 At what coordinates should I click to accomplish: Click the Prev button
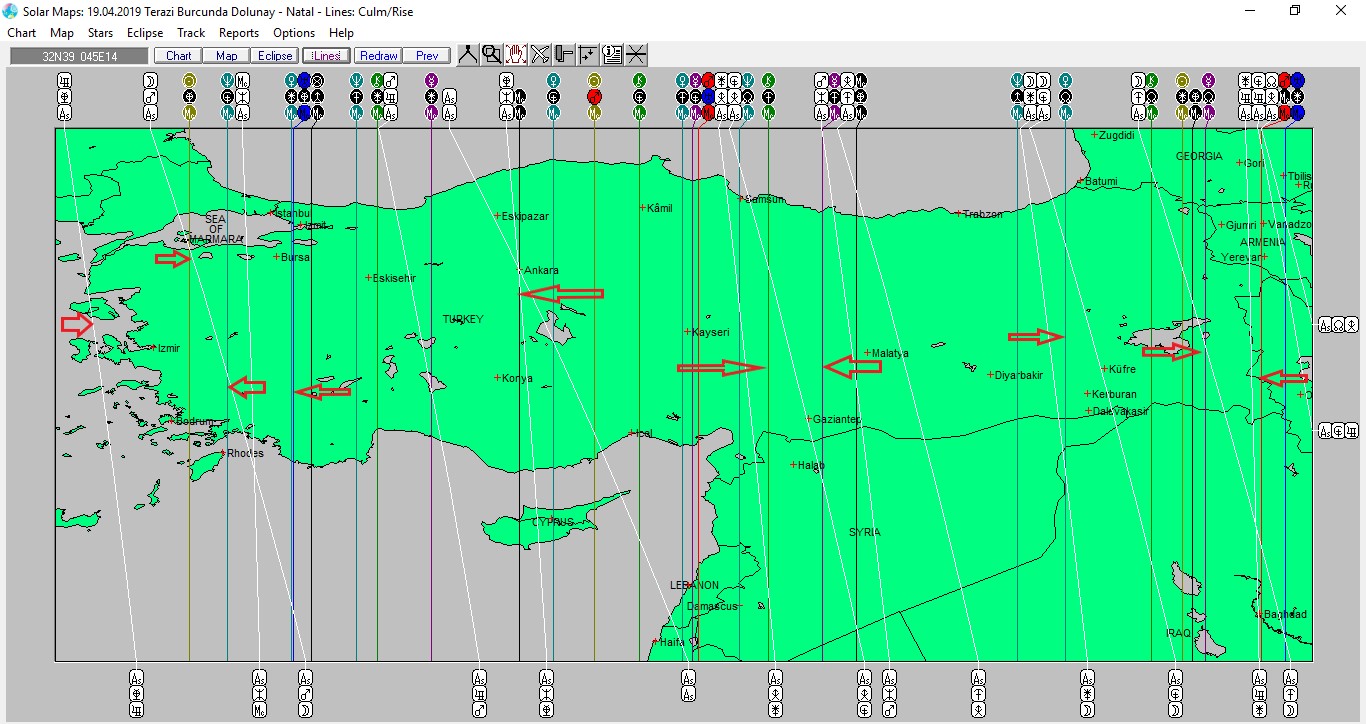click(427, 56)
